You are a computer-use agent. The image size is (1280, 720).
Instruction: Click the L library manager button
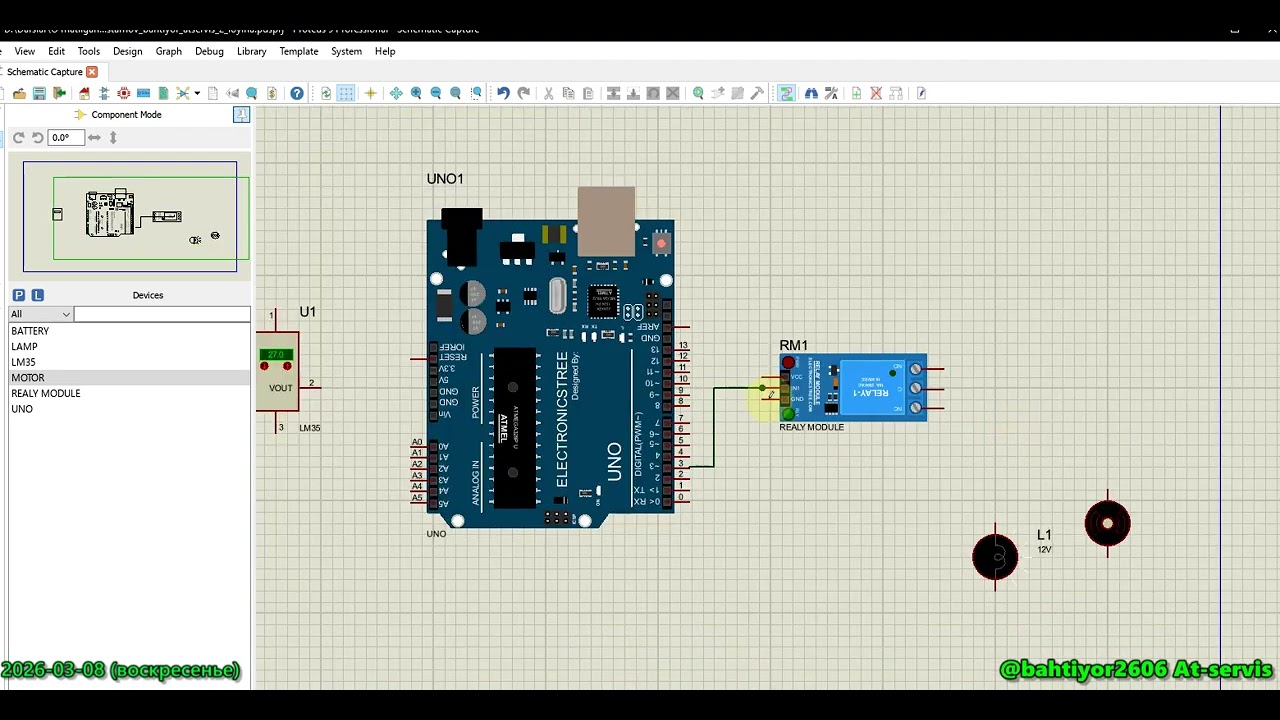click(38, 295)
